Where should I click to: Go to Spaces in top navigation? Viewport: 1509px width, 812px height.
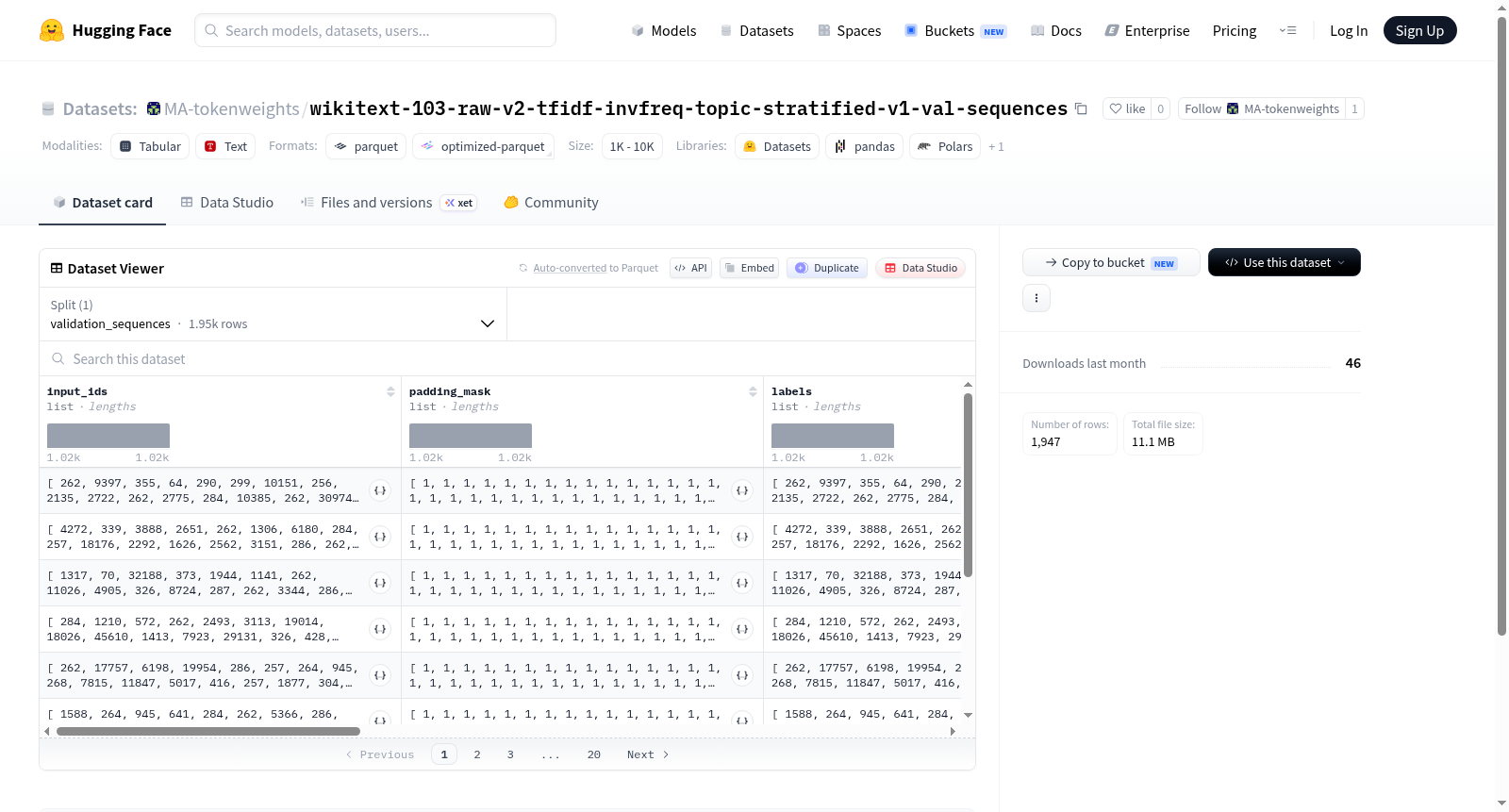click(x=850, y=30)
